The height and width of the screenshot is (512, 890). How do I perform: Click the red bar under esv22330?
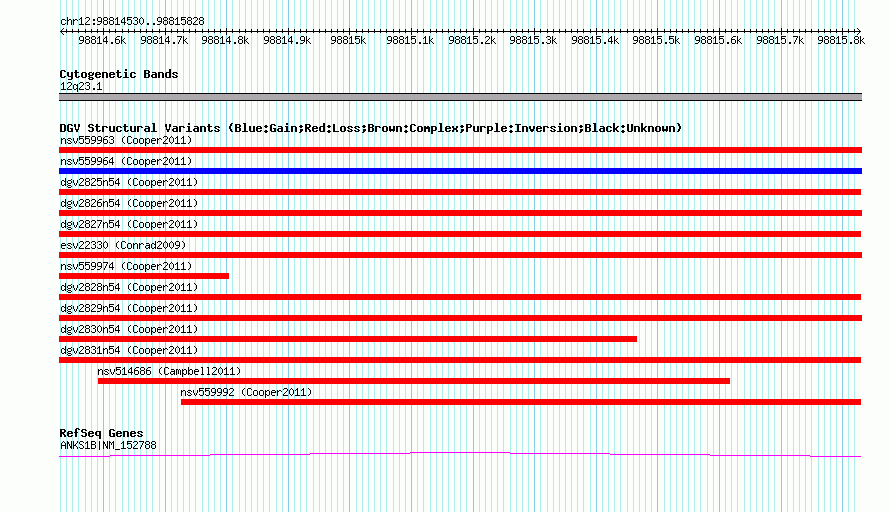[460, 255]
